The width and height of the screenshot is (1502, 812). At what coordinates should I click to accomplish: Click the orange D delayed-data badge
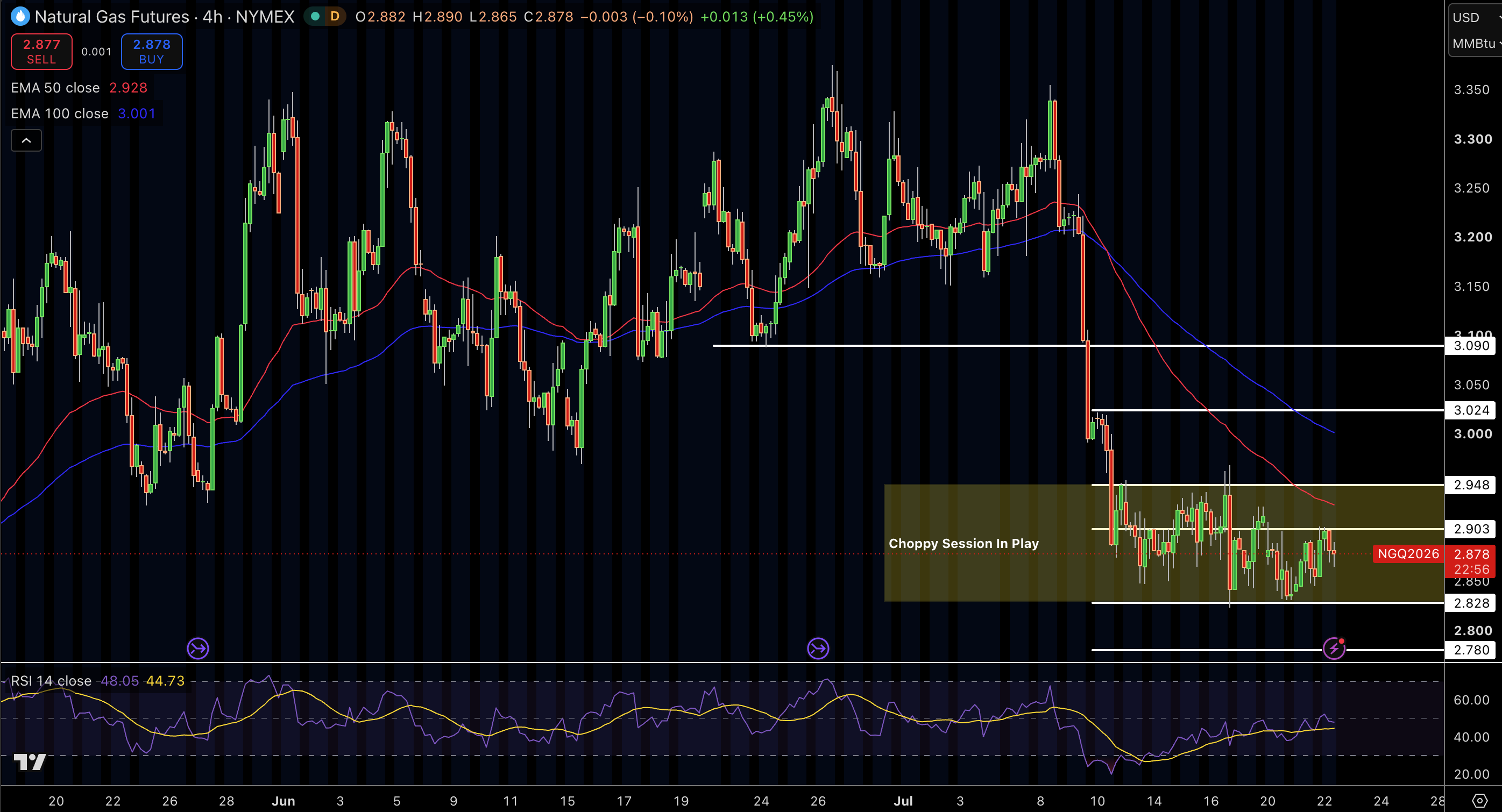335,16
